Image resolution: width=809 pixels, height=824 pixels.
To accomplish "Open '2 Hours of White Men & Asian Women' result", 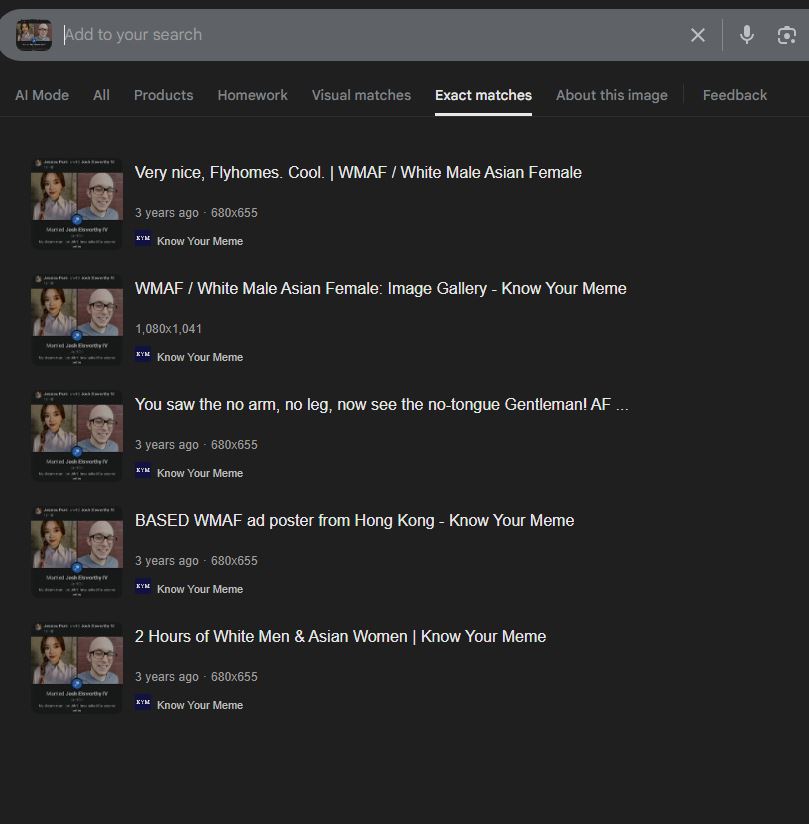I will pyautogui.click(x=340, y=636).
